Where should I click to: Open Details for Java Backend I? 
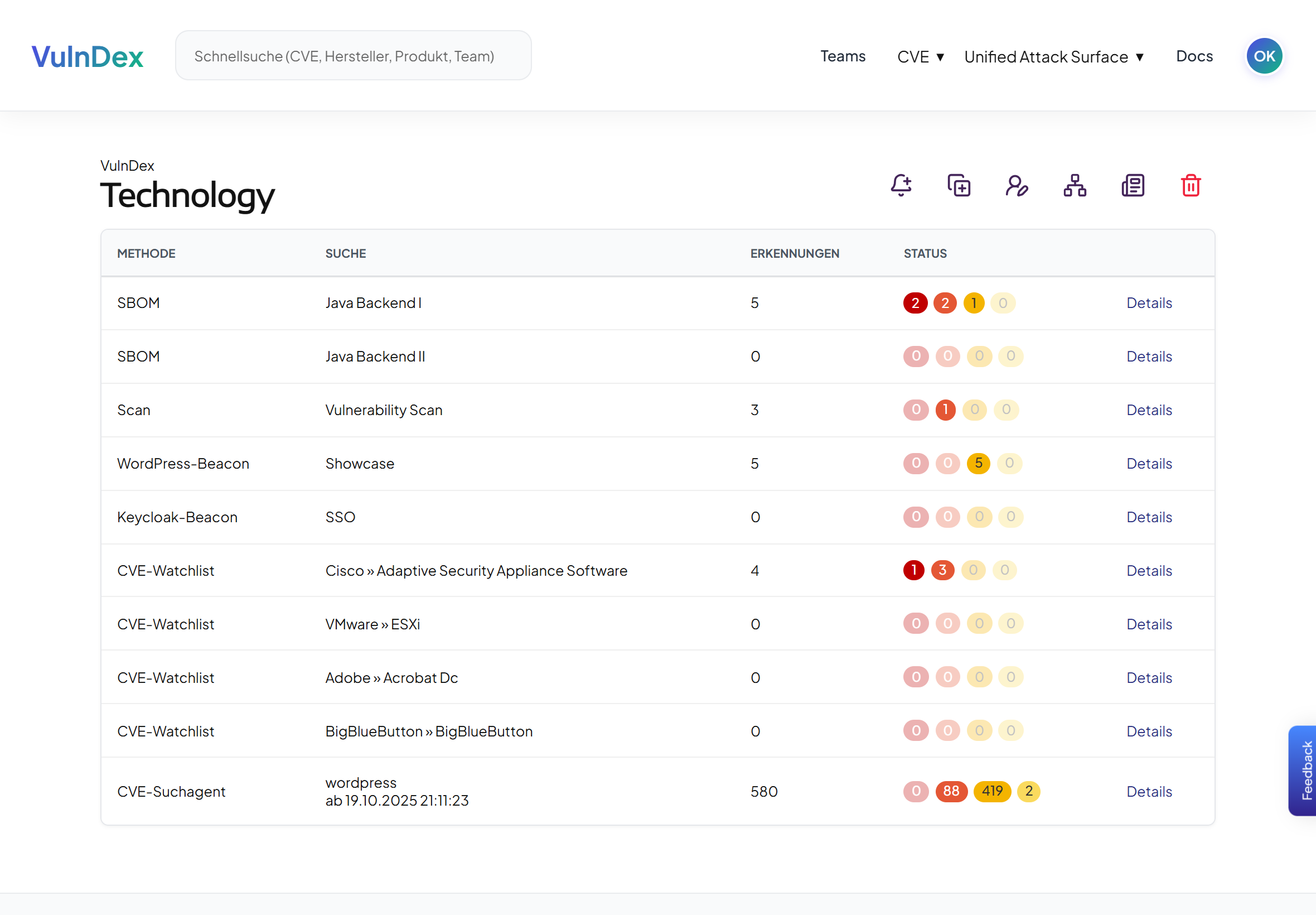tap(1149, 303)
